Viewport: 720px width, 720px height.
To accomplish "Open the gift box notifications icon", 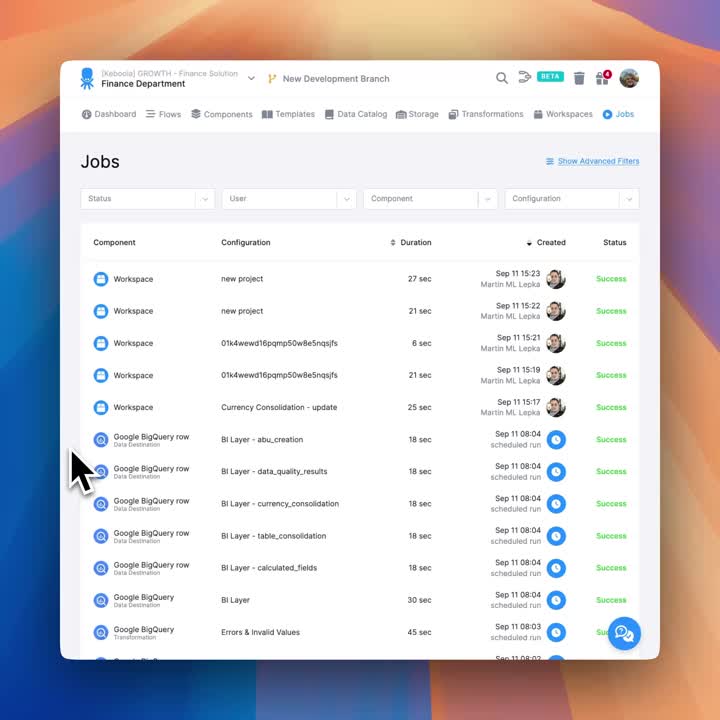I will (603, 78).
